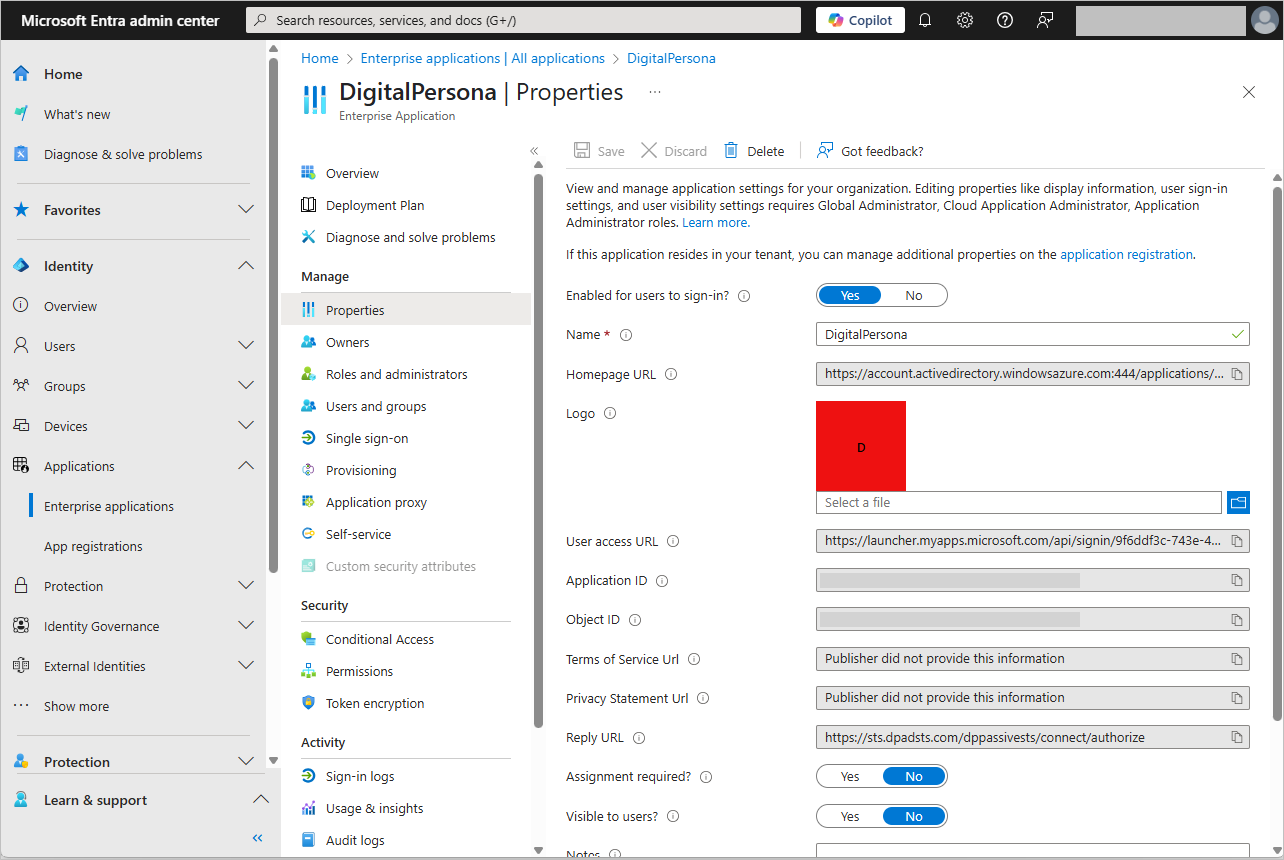Open the notifications bell icon
This screenshot has width=1284, height=860.
[x=925, y=20]
